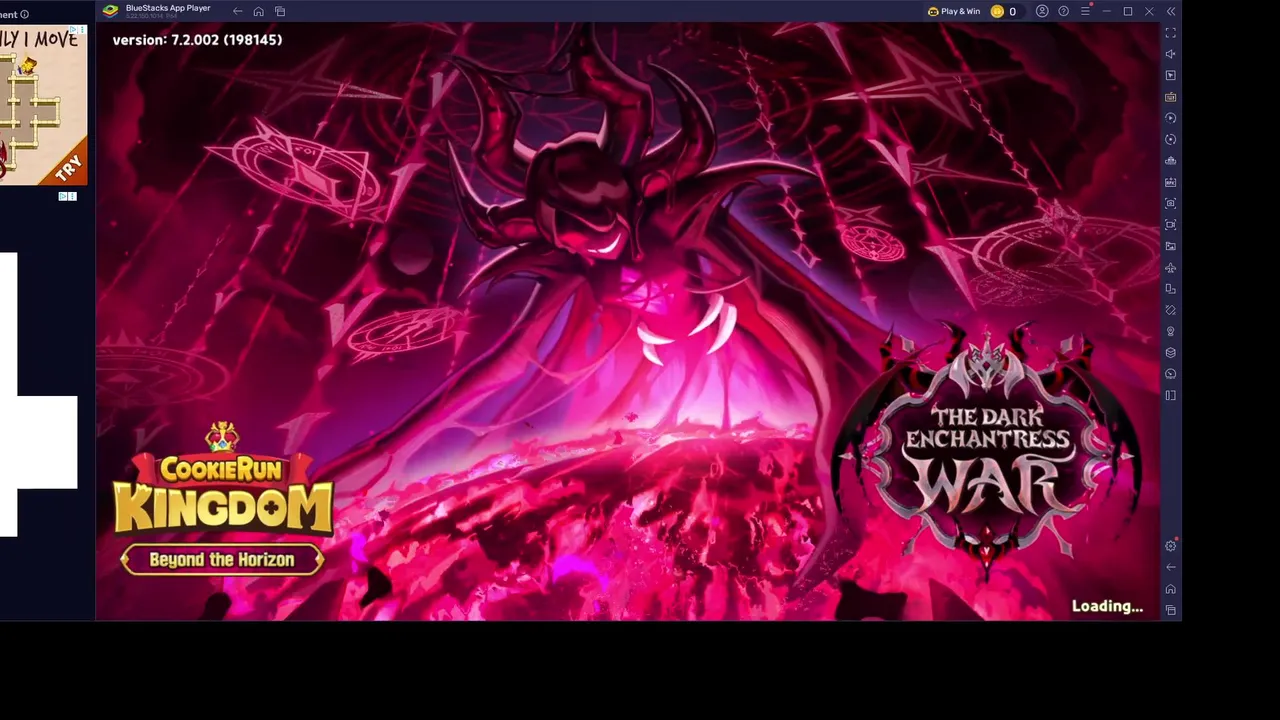Rotate the screen using sidebar icon

click(x=1171, y=310)
